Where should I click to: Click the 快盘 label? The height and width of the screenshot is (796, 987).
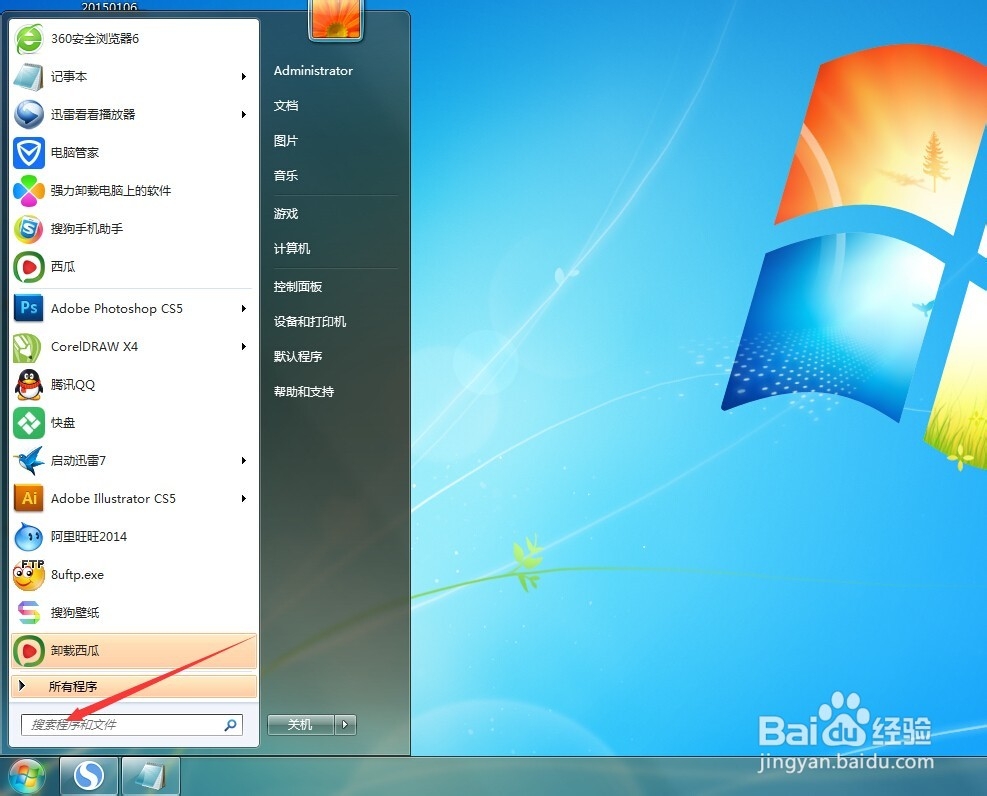tap(63, 422)
